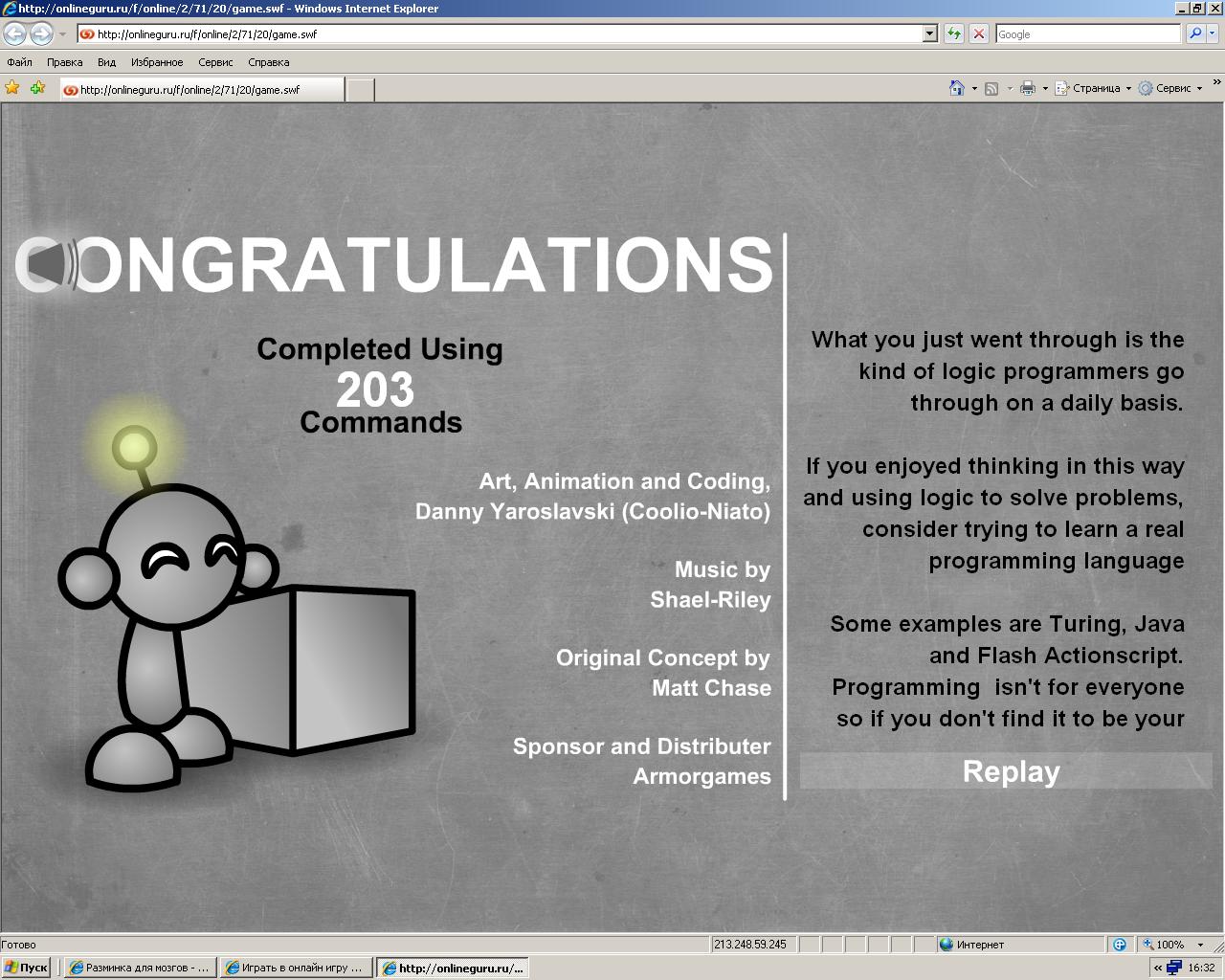Run search with magnifier icon
1225x980 pixels.
click(1194, 33)
